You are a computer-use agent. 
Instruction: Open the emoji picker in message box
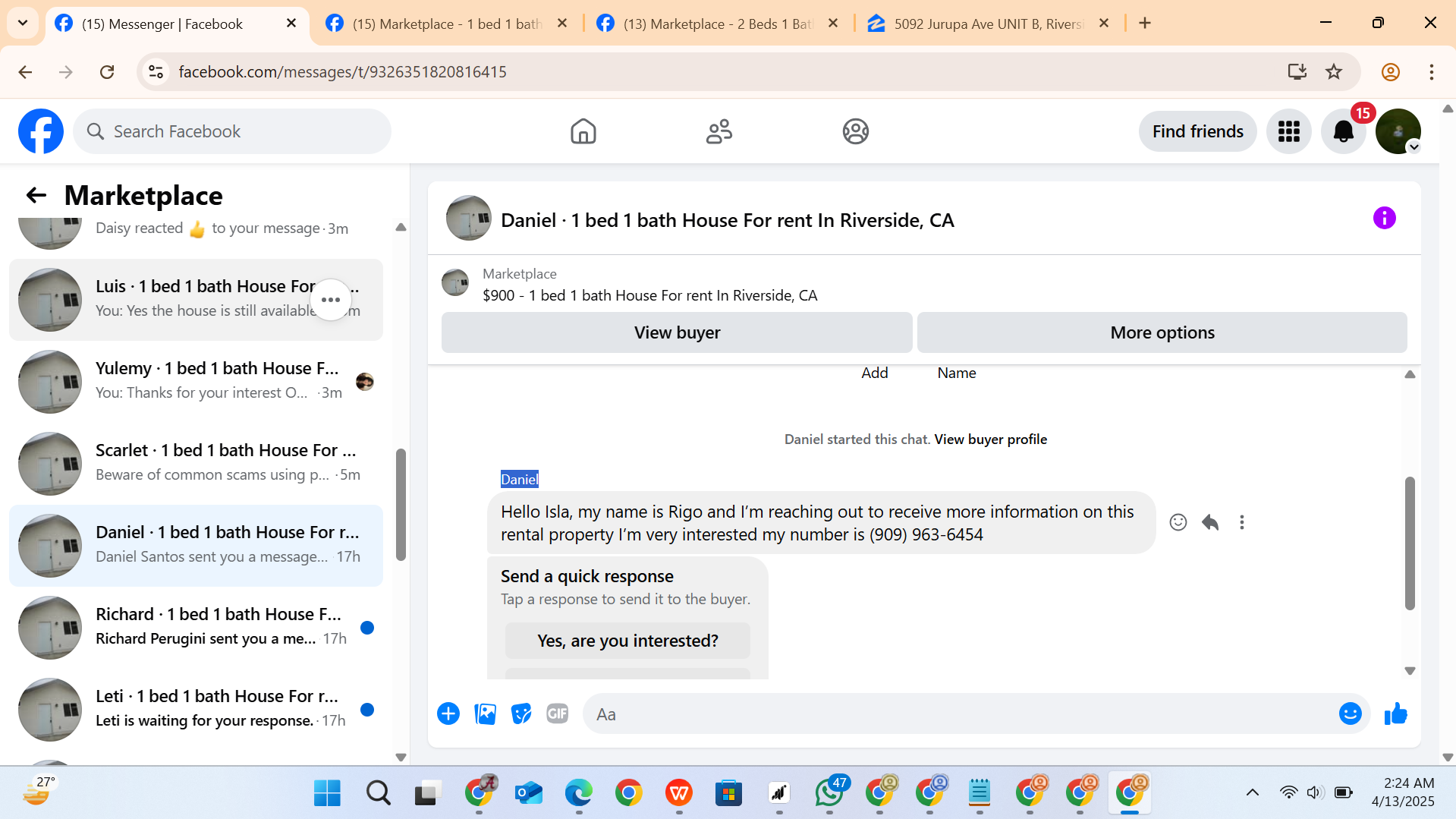pos(1350,713)
